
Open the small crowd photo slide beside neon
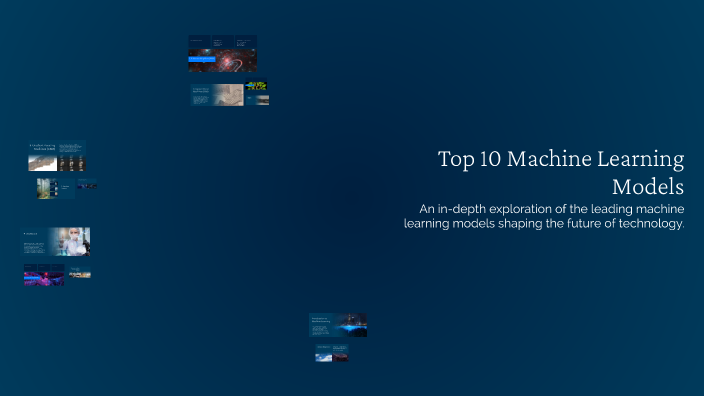pyautogui.click(x=80, y=273)
